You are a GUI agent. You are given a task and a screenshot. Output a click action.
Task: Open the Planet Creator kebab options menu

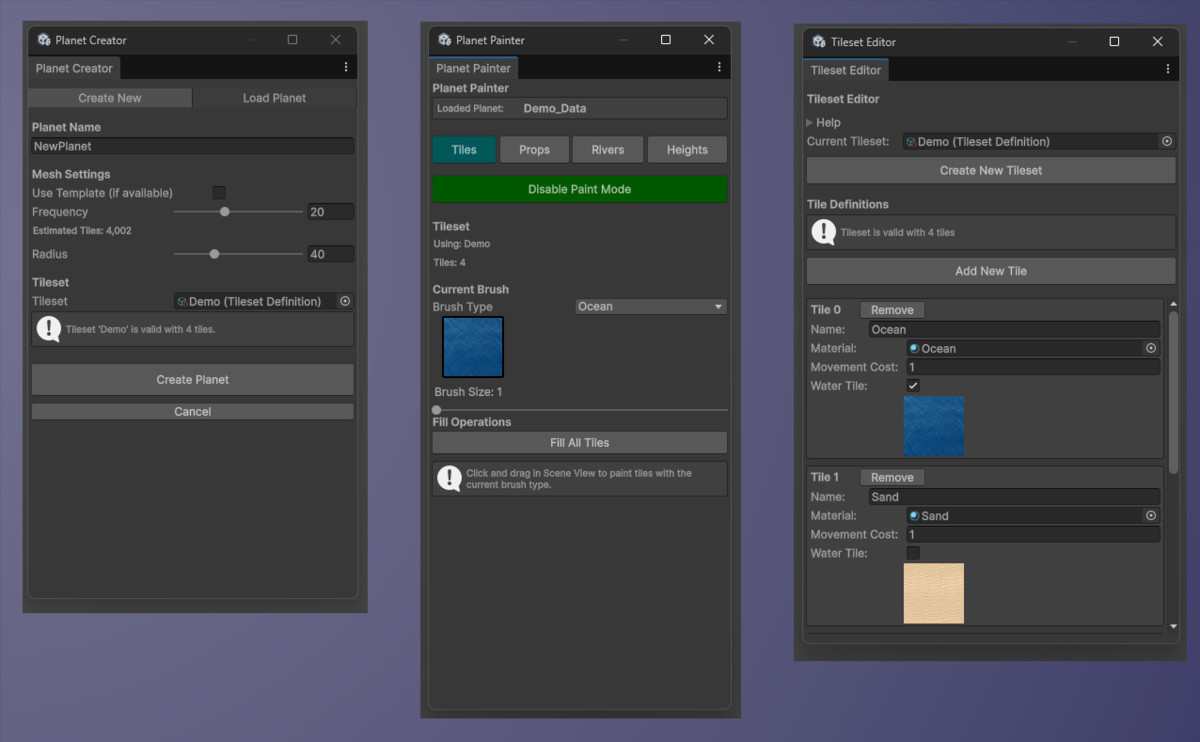tap(346, 67)
